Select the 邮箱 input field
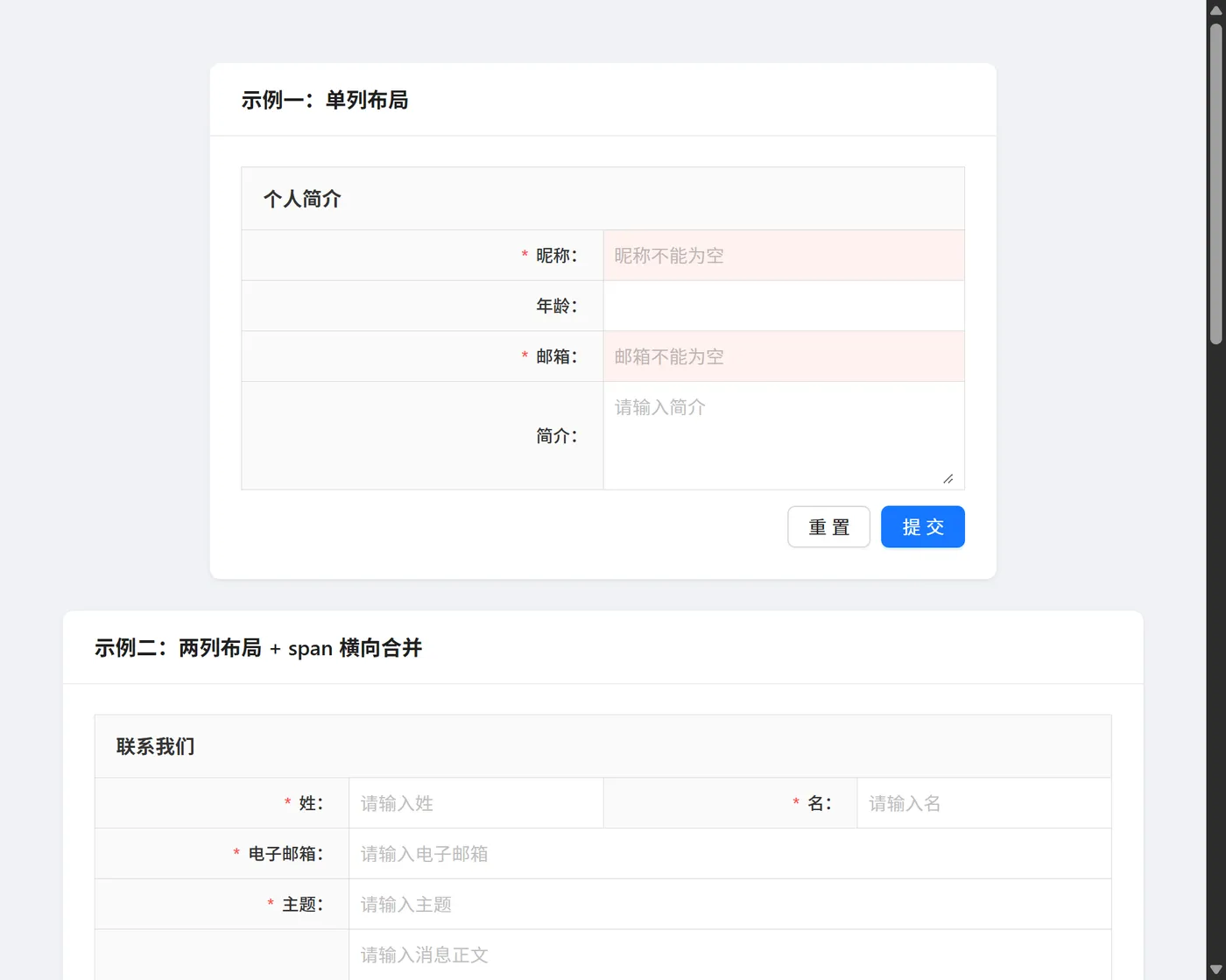Viewport: 1226px width, 980px height. (x=784, y=356)
